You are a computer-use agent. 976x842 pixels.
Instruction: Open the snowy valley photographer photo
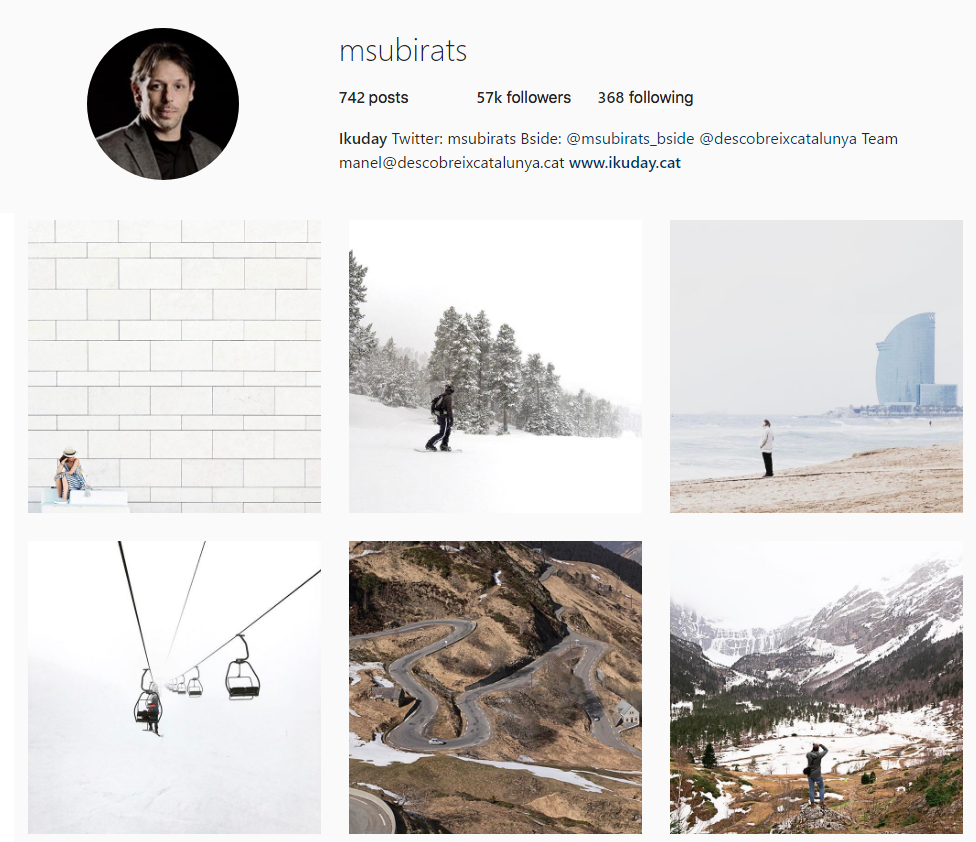(x=816, y=687)
